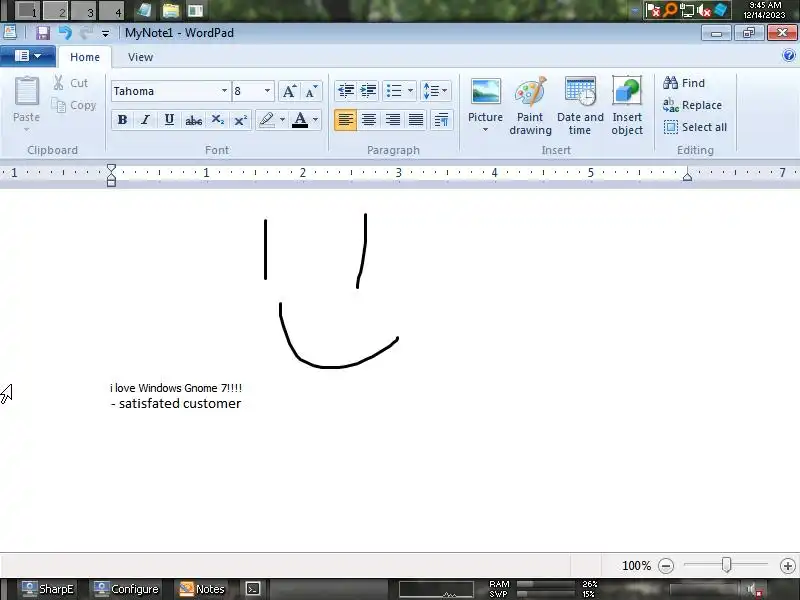Open text color dropdown arrow
Image resolution: width=800 pixels, height=600 pixels.
pos(315,120)
